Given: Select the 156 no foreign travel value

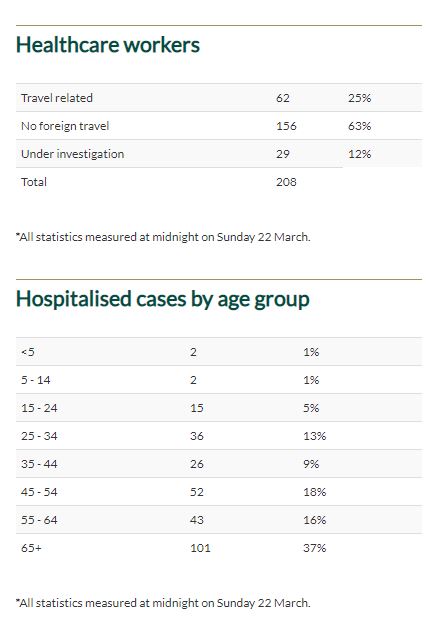Looking at the screenshot, I should tap(286, 126).
